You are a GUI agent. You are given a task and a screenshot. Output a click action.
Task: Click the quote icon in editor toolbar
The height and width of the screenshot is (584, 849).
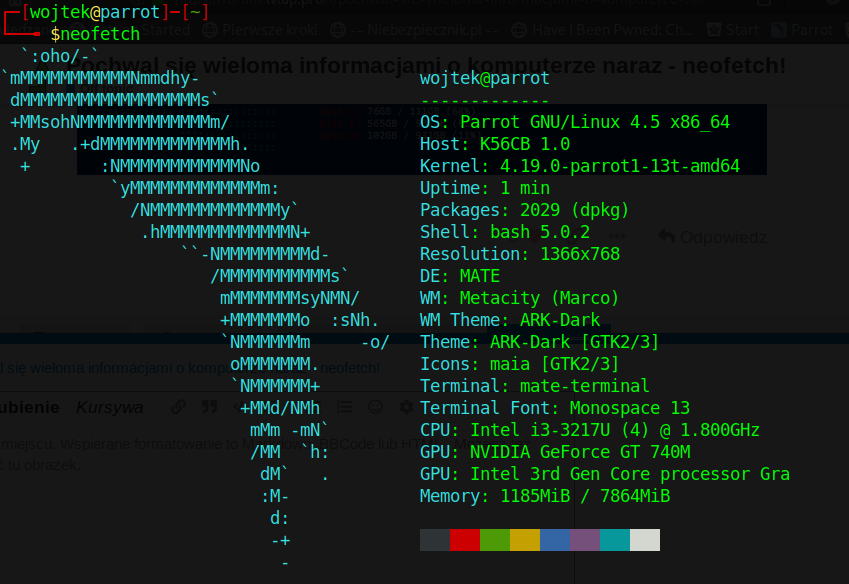(x=209, y=407)
